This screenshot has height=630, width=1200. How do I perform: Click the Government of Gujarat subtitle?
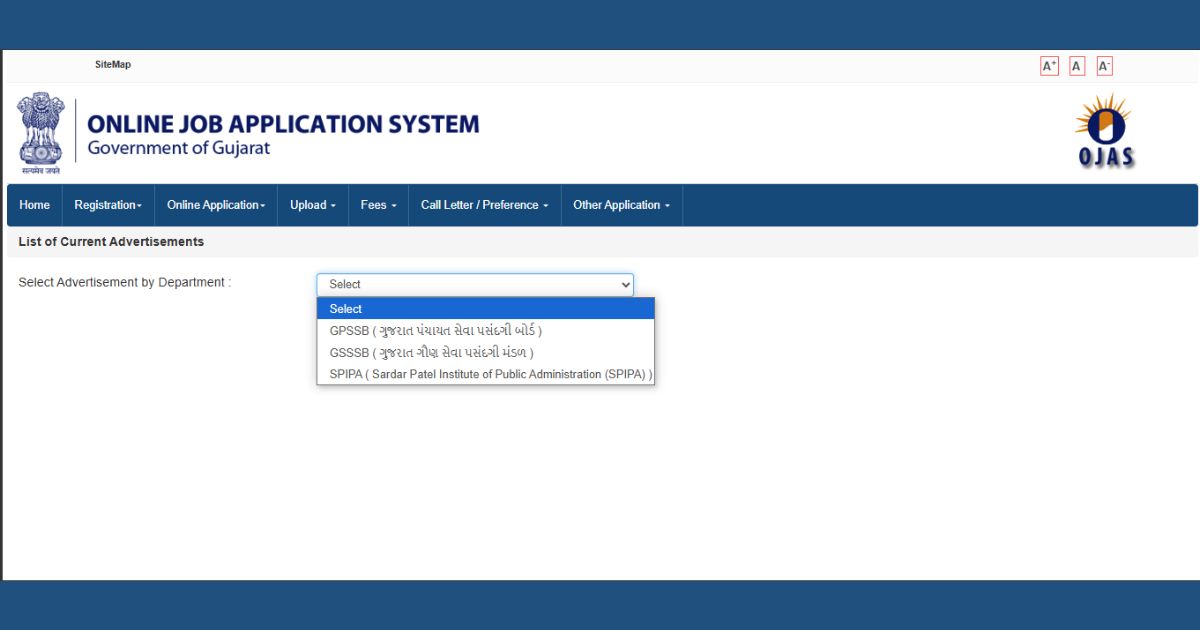tap(179, 149)
